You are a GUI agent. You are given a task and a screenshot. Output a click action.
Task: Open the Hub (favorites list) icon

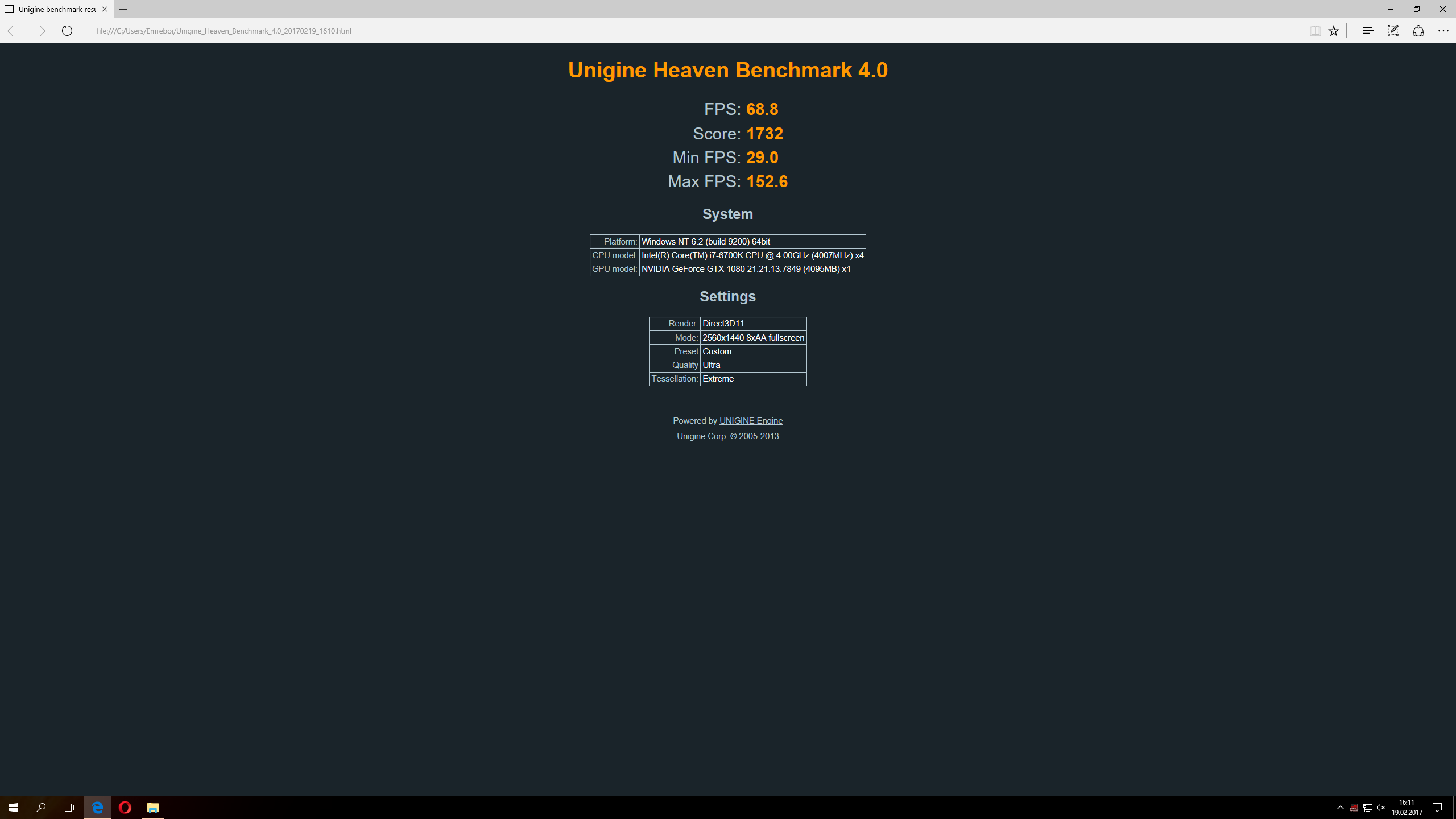pos(1368,31)
